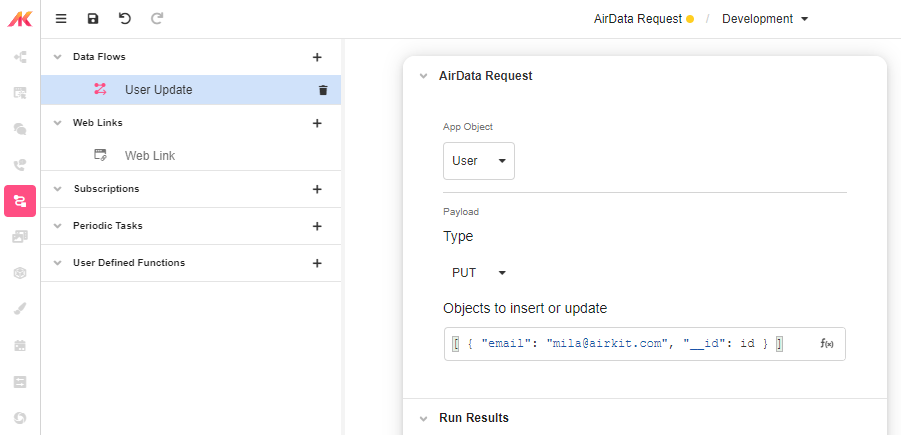Screen dimensions: 901x435
Task: Click the User Defined Functions label
Action: click(129, 263)
